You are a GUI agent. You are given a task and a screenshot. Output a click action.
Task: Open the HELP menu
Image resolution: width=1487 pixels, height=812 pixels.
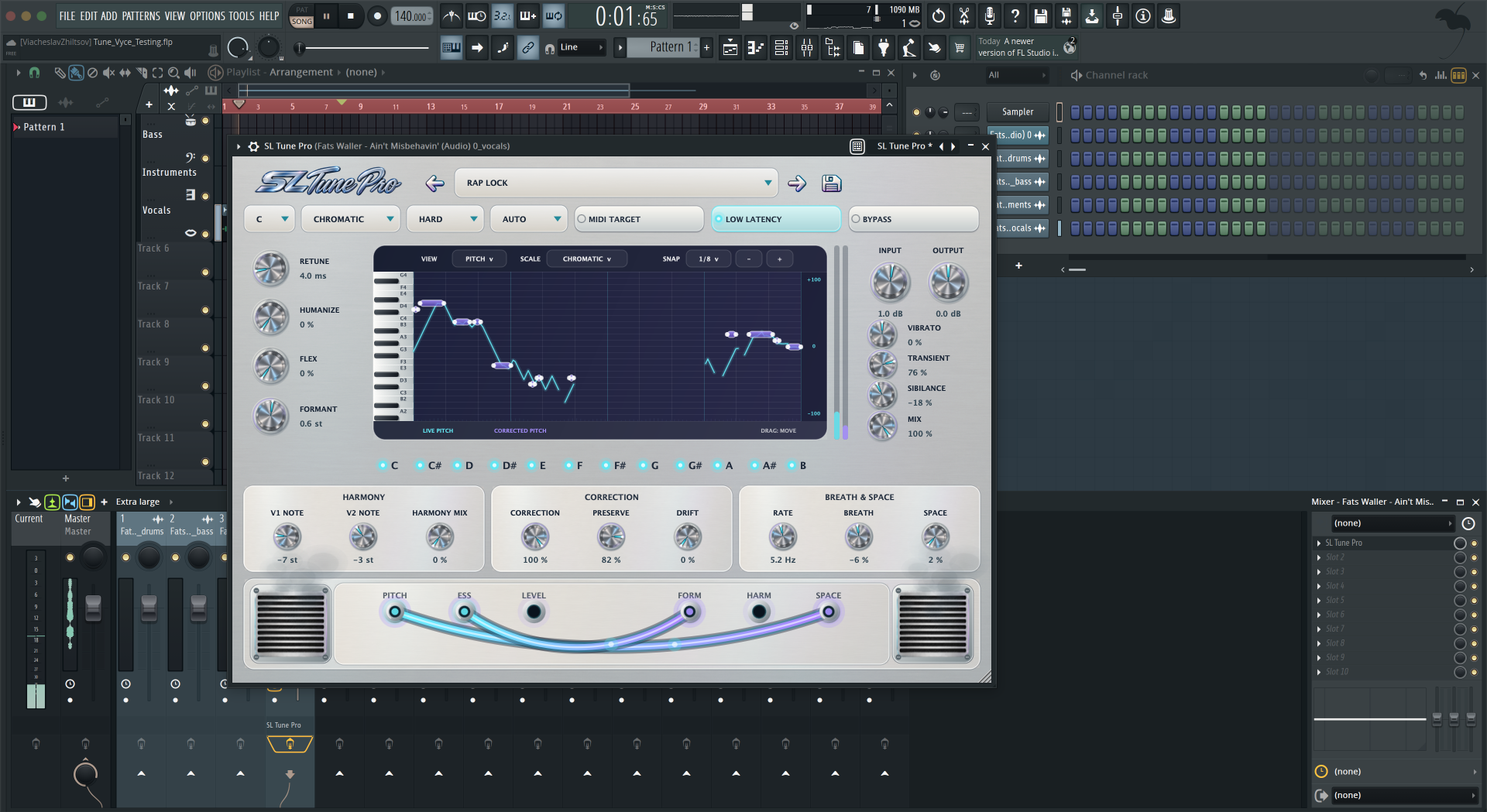tap(269, 15)
